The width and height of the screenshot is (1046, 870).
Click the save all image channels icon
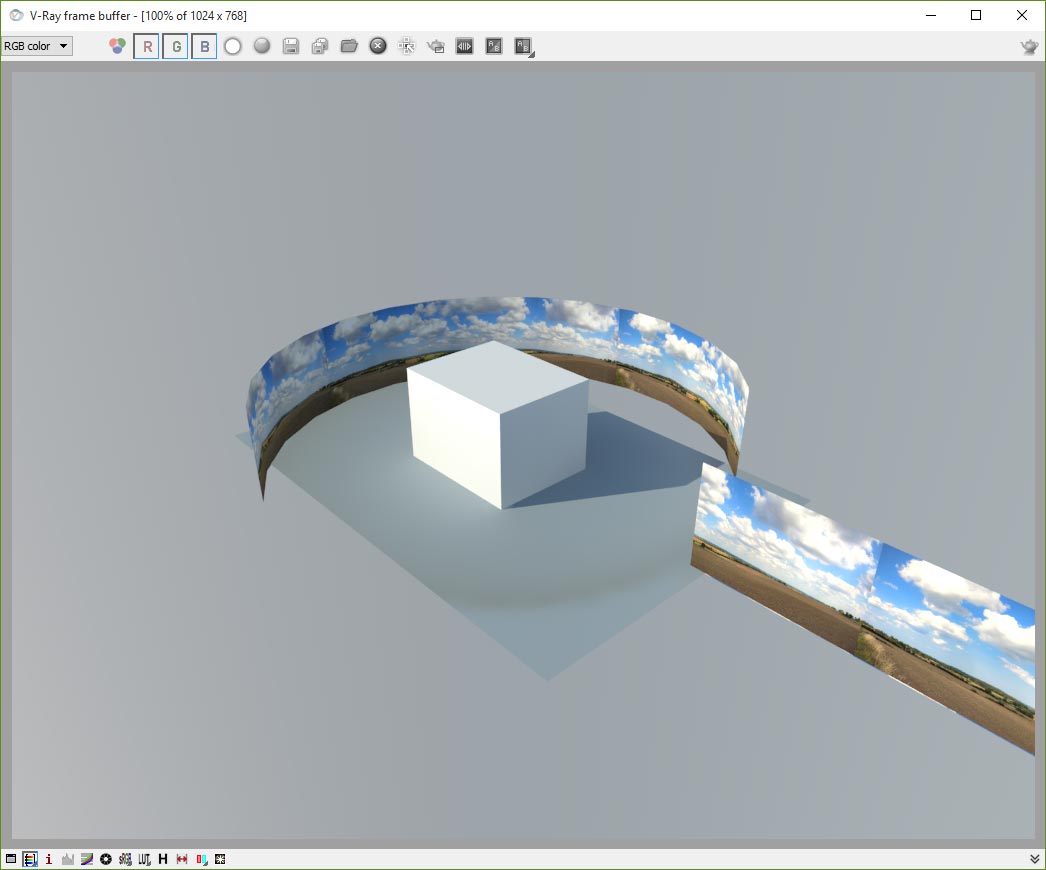pos(320,46)
